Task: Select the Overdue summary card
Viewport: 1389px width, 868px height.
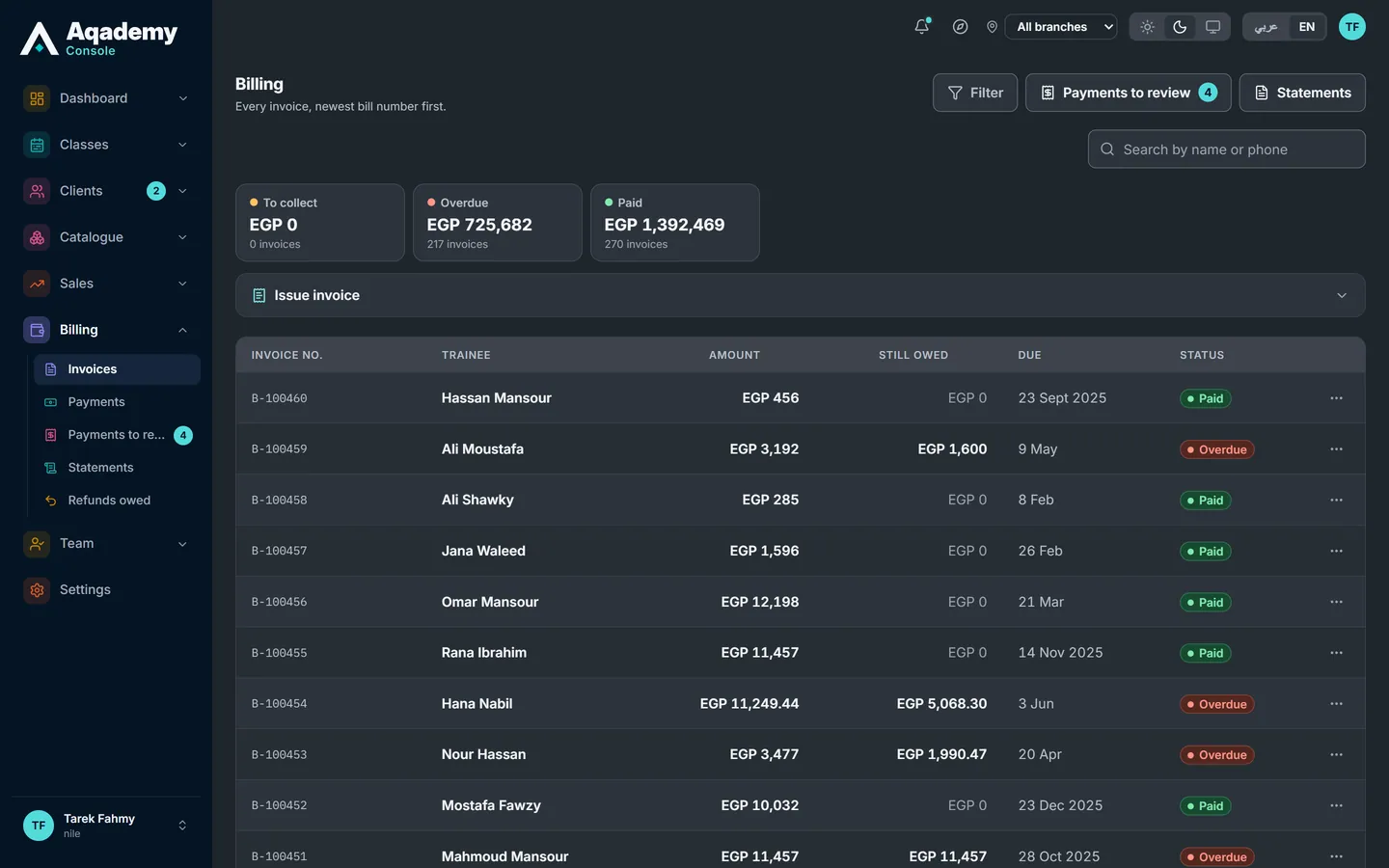Action: click(x=498, y=223)
